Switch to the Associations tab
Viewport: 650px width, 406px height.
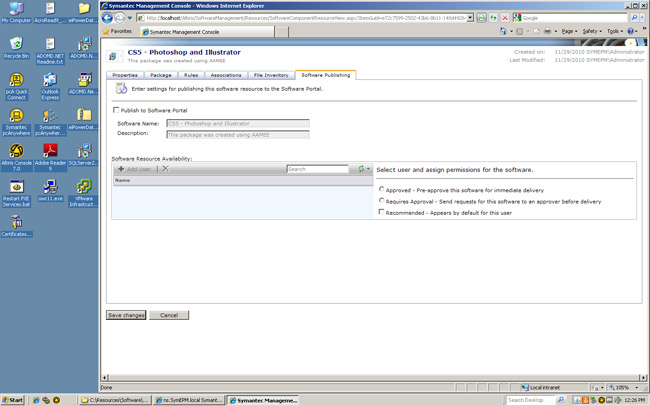pyautogui.click(x=226, y=75)
